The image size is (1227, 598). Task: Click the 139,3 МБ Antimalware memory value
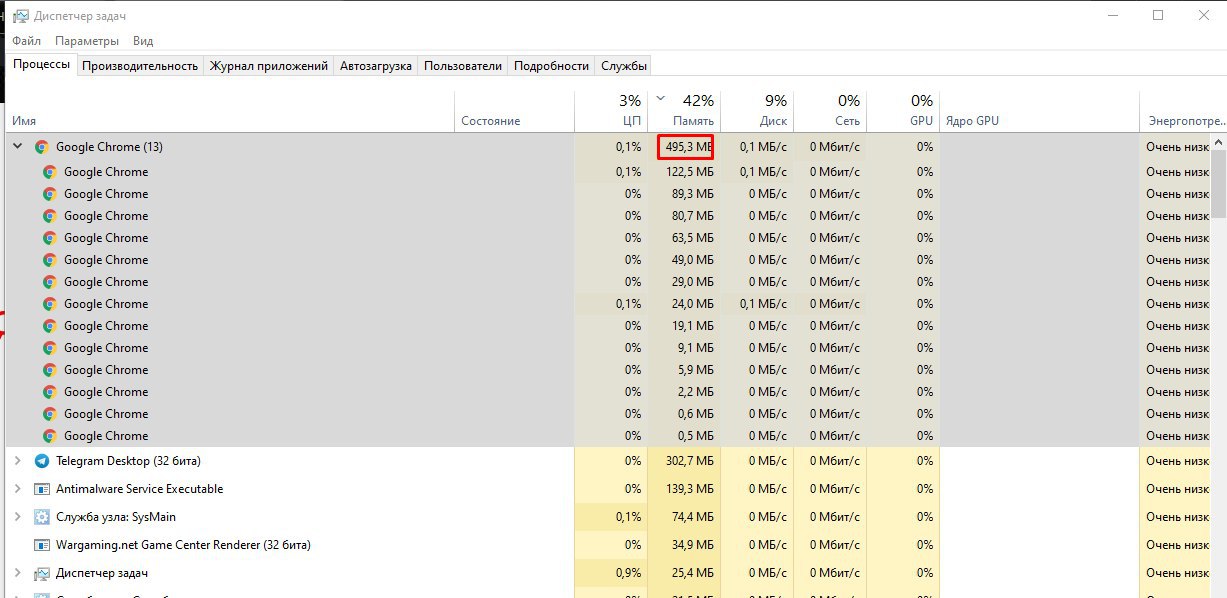click(689, 489)
